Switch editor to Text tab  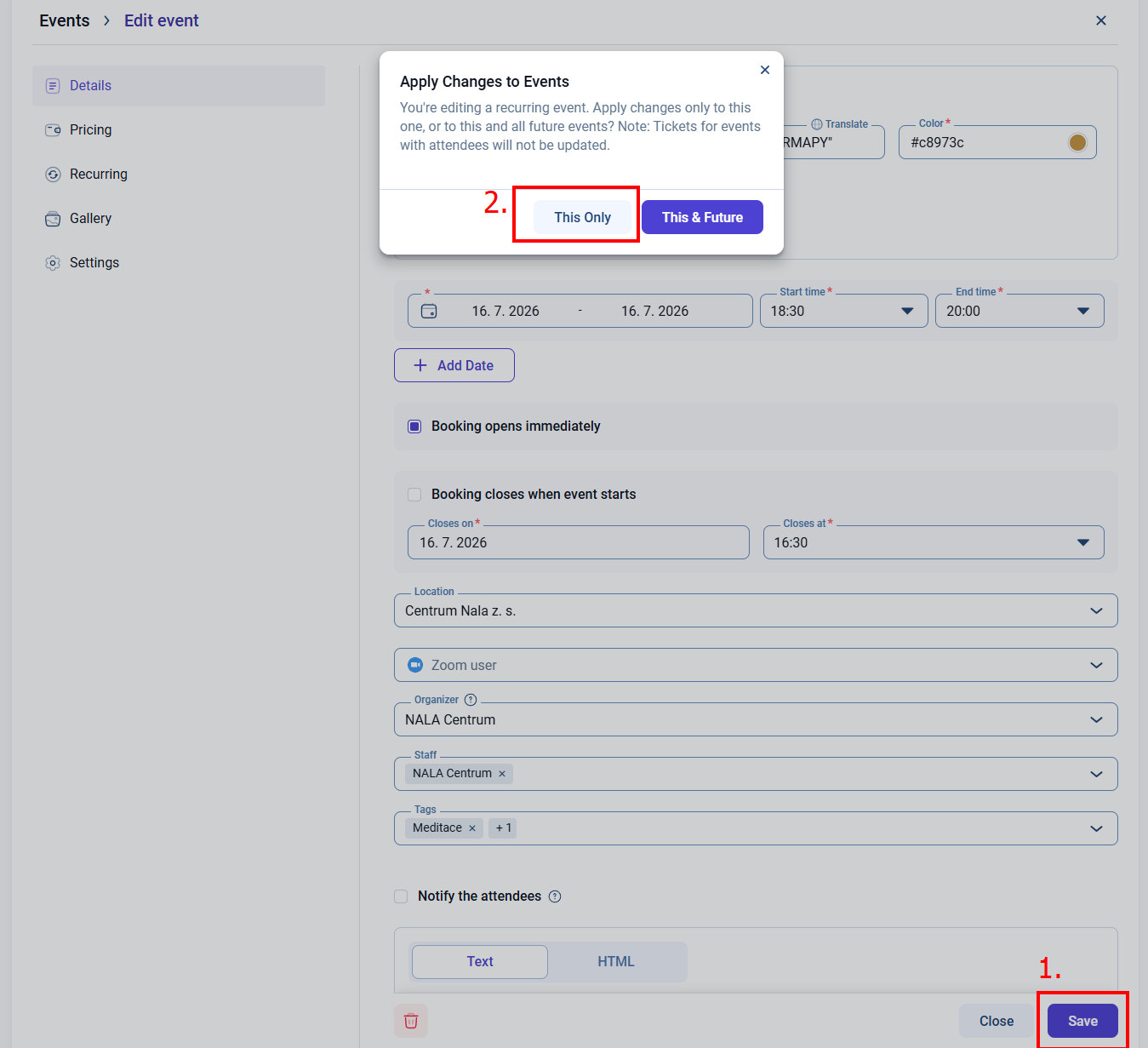[480, 962]
